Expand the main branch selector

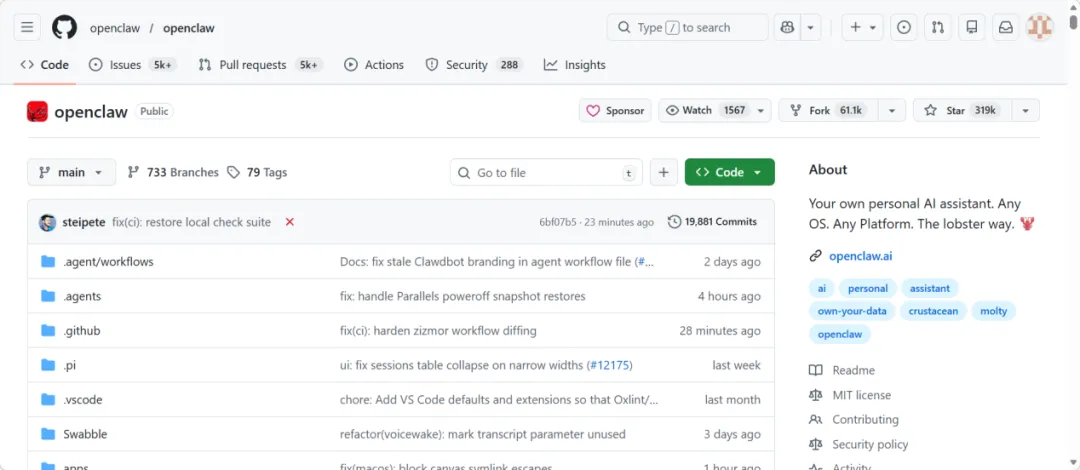pyautogui.click(x=71, y=172)
